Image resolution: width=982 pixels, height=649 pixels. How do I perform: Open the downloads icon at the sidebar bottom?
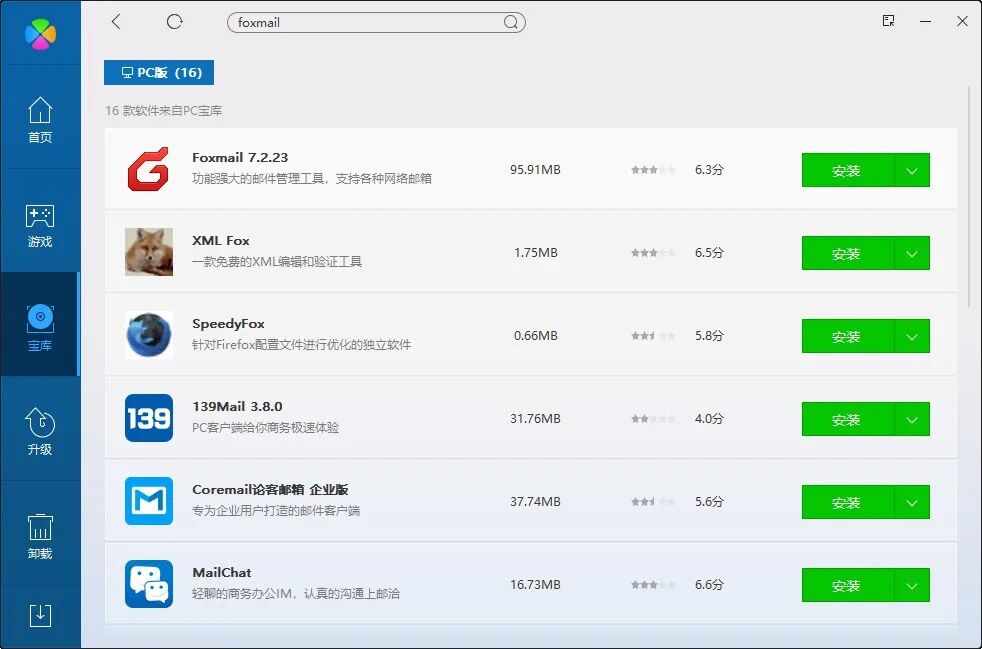pos(40,616)
